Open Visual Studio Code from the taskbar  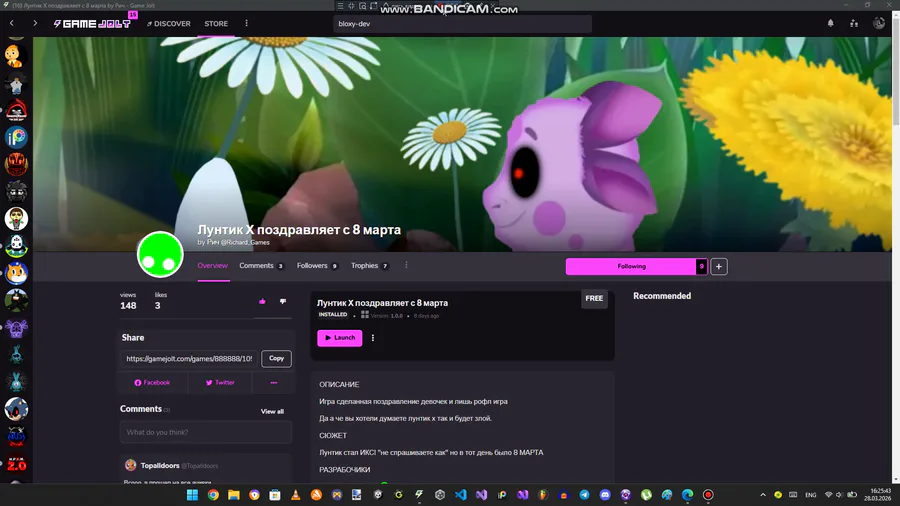pyautogui.click(x=460, y=495)
